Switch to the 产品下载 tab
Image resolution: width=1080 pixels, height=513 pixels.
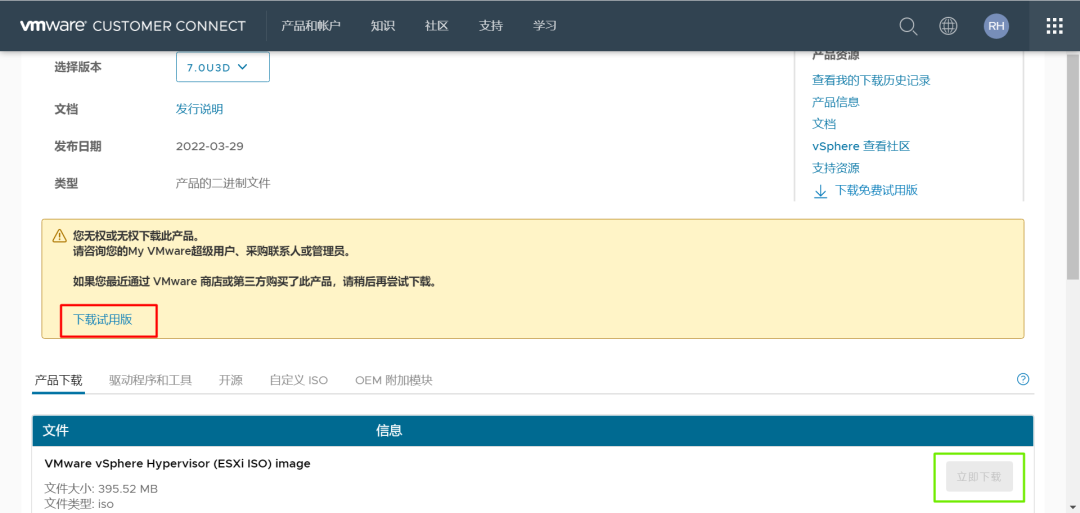59,380
